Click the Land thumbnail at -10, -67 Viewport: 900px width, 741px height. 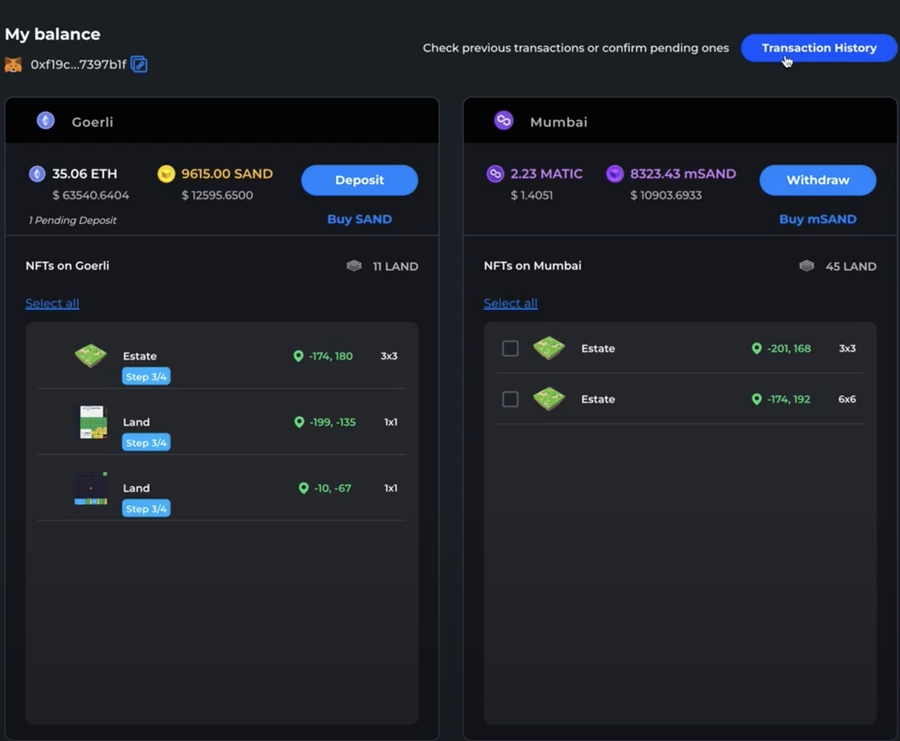point(91,488)
